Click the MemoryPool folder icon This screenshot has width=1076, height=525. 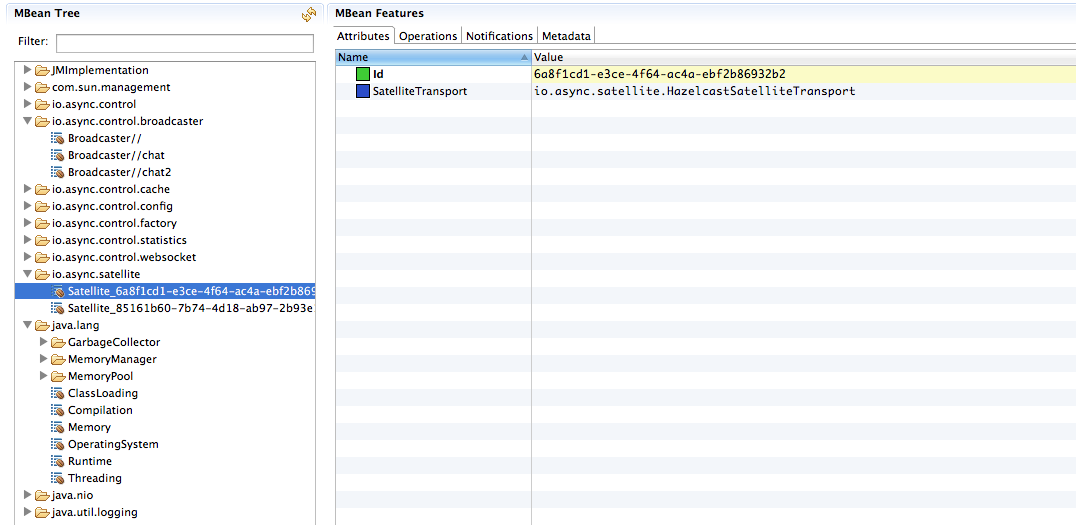click(59, 376)
